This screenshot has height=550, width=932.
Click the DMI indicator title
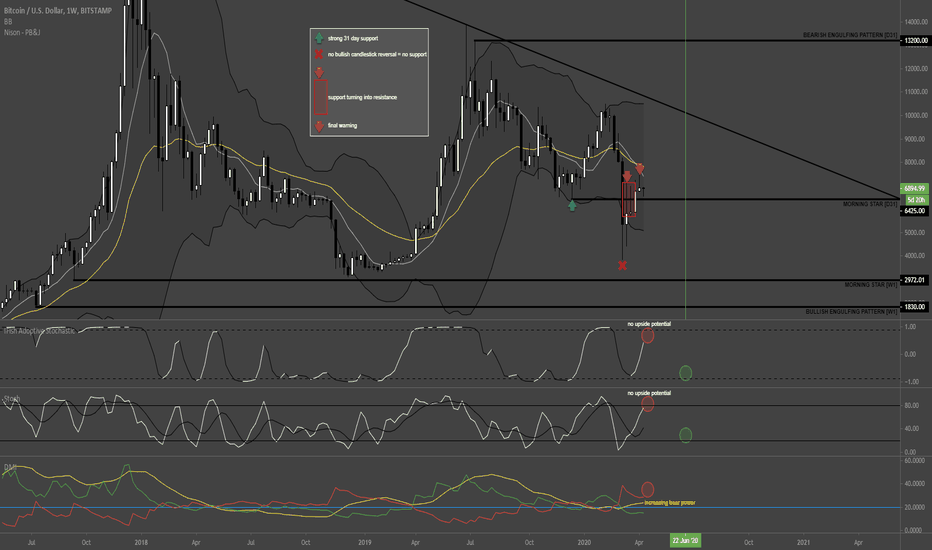(x=10, y=467)
